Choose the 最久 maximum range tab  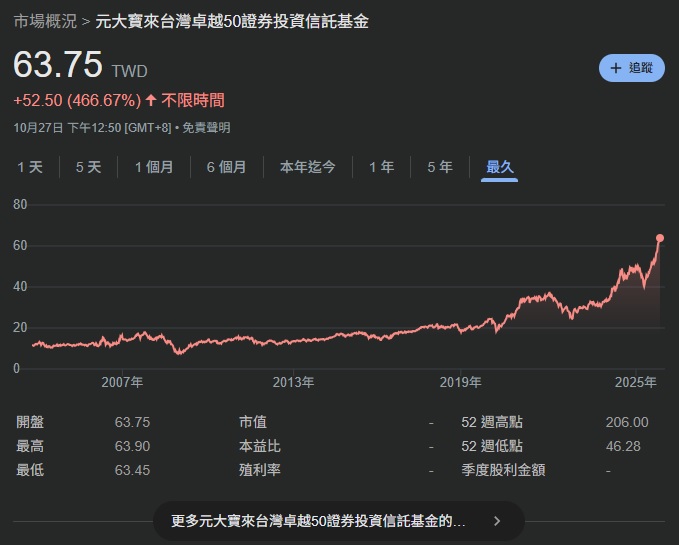pos(499,167)
